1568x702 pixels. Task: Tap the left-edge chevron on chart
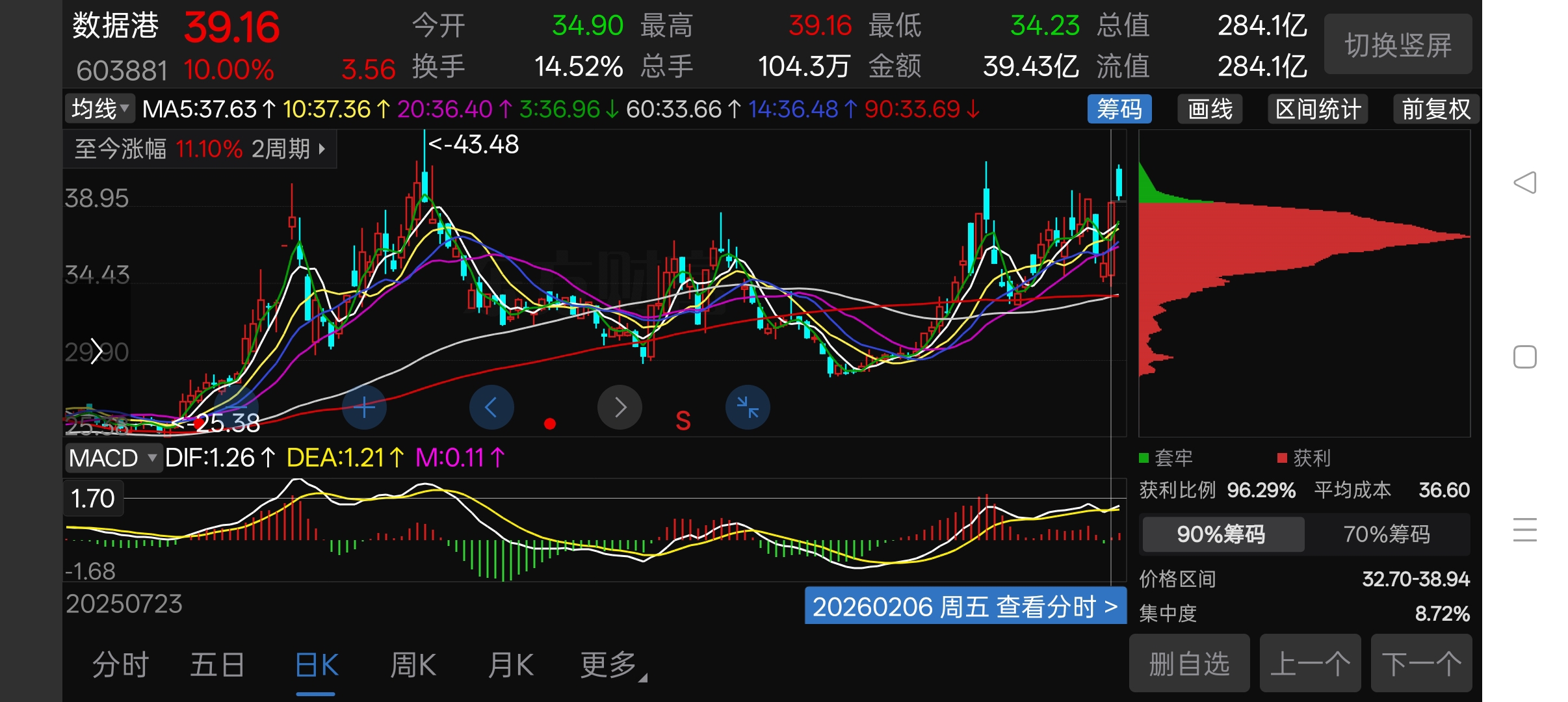click(96, 352)
